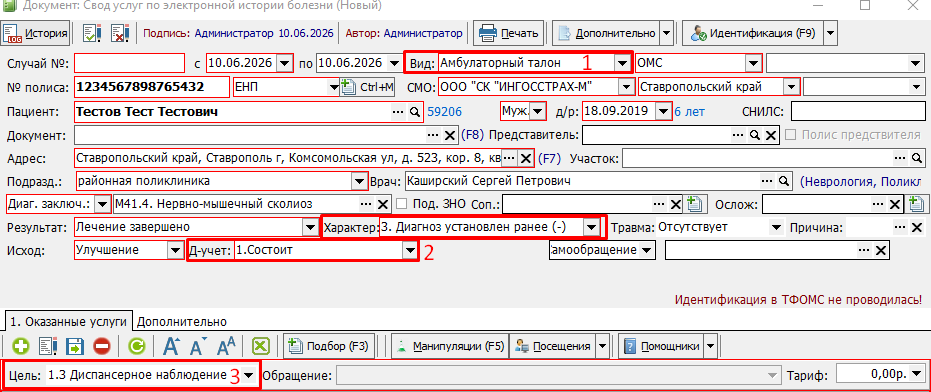931x392 pixels.
Task: Click the red minus delete service icon
Action: tap(102, 347)
